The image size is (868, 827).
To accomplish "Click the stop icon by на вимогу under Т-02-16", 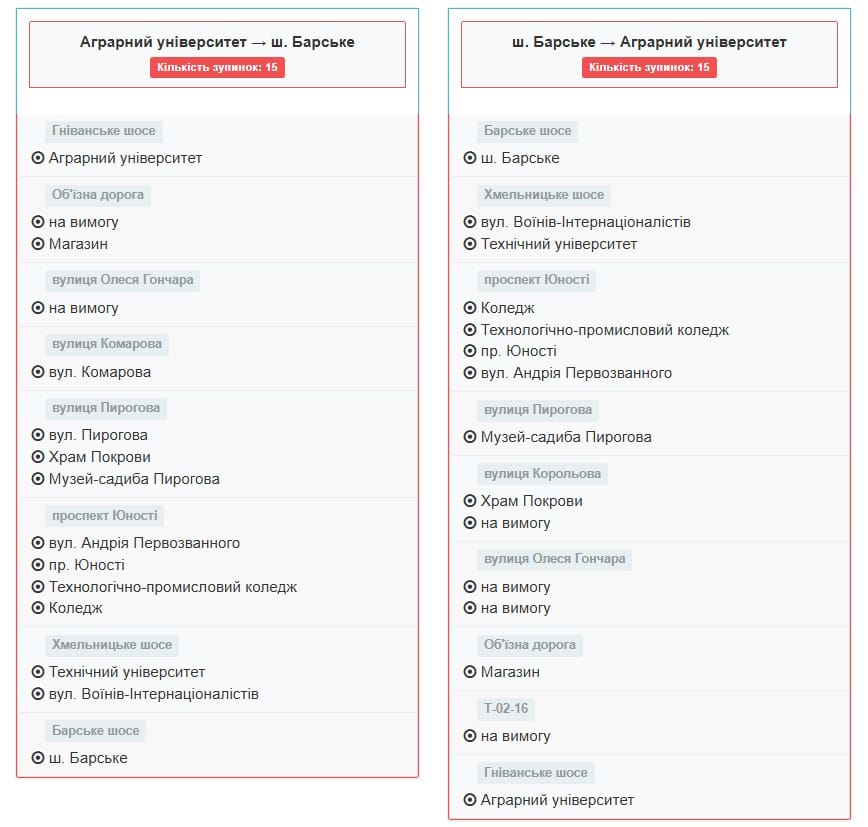I will coord(470,736).
